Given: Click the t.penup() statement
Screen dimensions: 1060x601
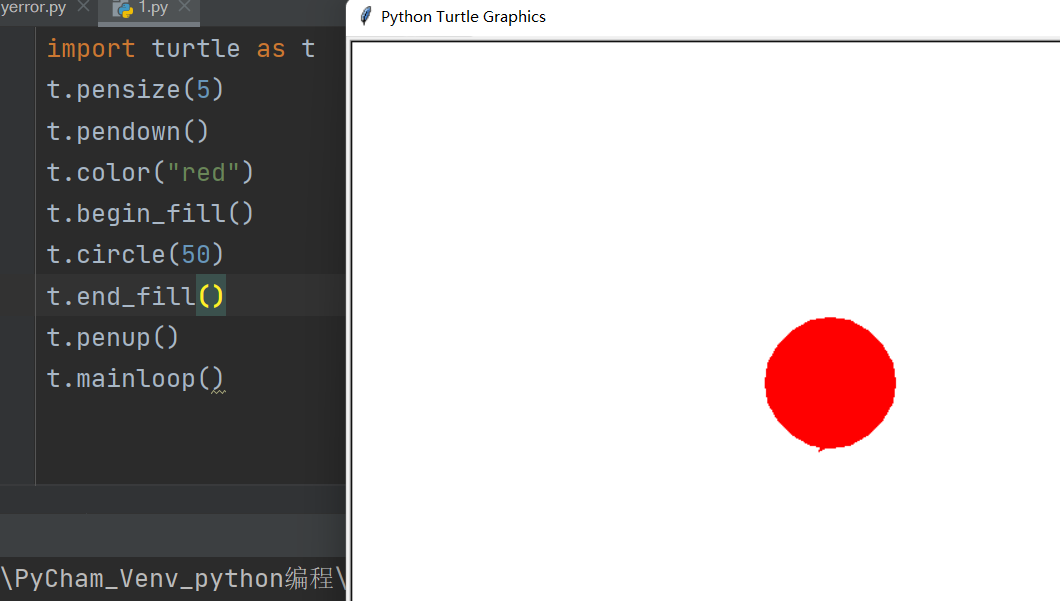Looking at the screenshot, I should pos(112,337).
